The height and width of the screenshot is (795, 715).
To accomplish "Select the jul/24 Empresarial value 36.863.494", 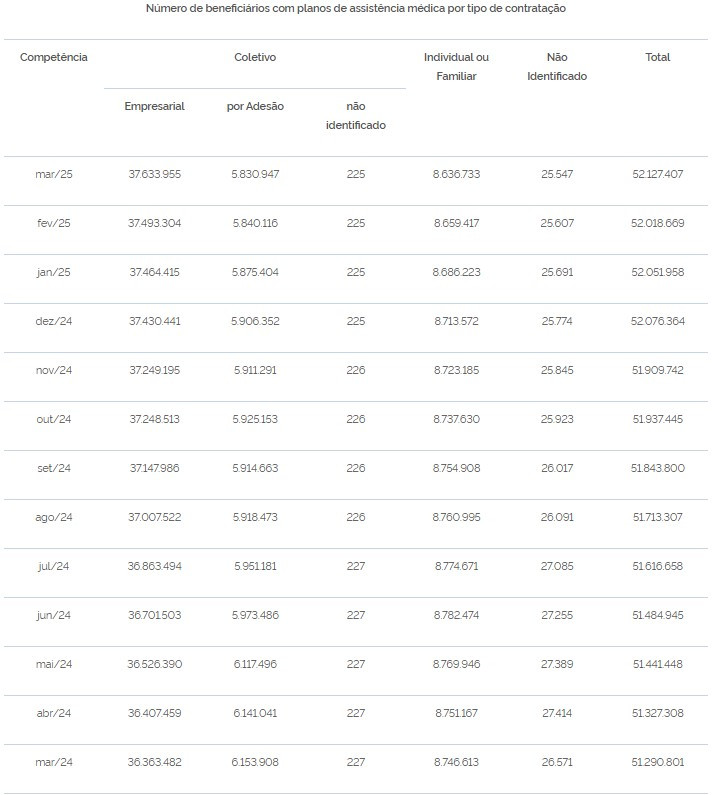I will (154, 566).
